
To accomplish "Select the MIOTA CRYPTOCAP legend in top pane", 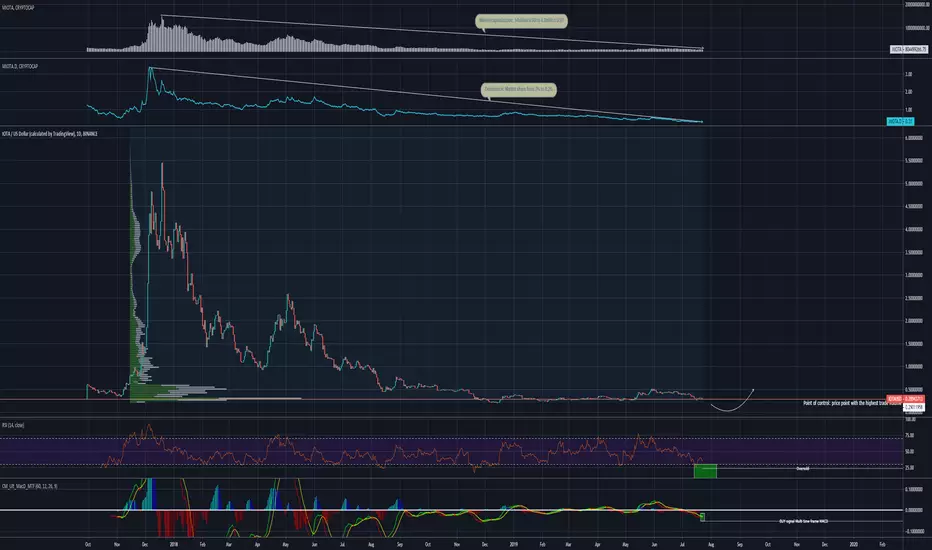I will coord(18,8).
